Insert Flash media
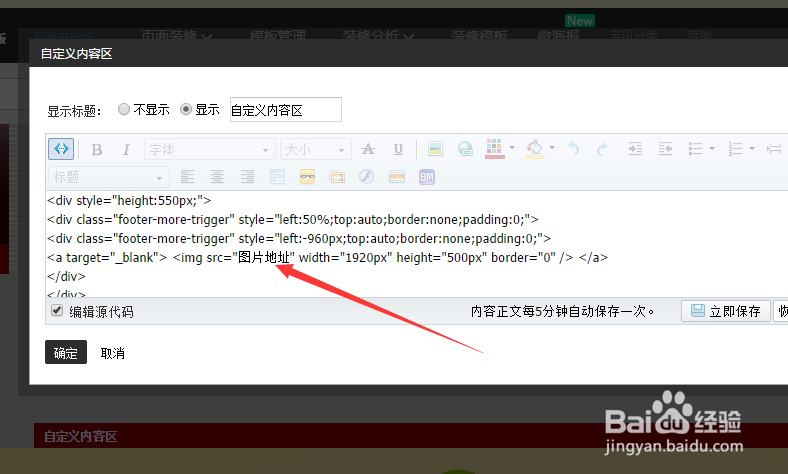 366,176
